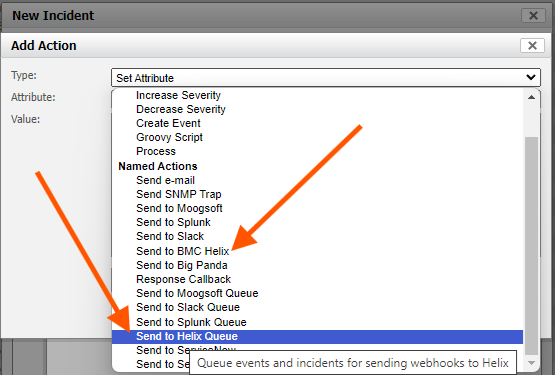The width and height of the screenshot is (555, 375).
Task: Select Decrease Severity option
Action: [181, 109]
